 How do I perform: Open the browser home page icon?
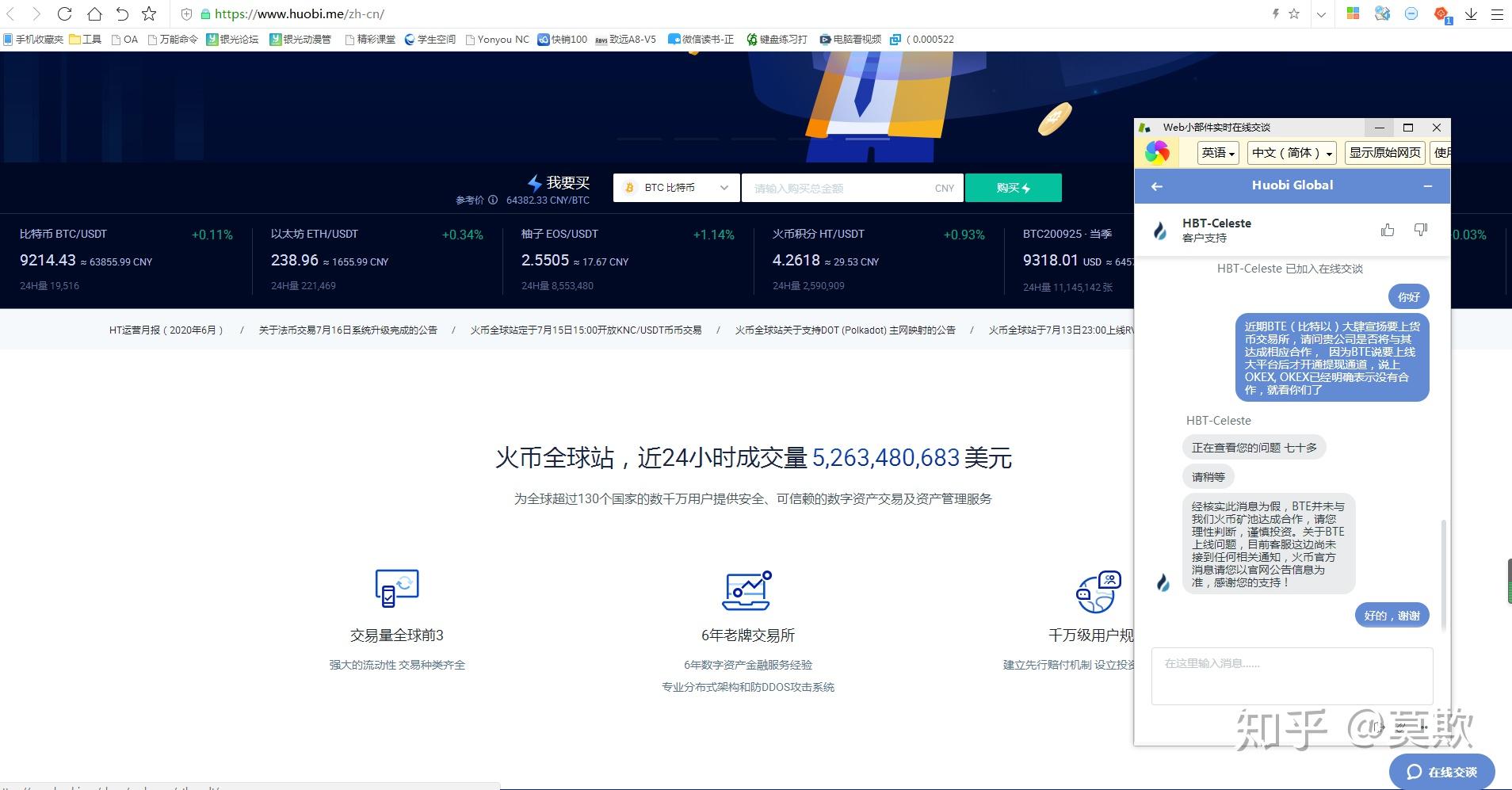point(94,13)
